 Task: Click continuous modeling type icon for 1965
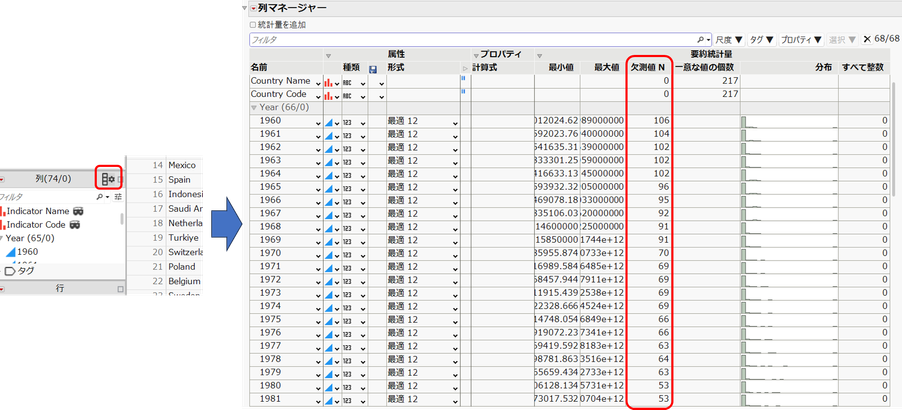330,189
